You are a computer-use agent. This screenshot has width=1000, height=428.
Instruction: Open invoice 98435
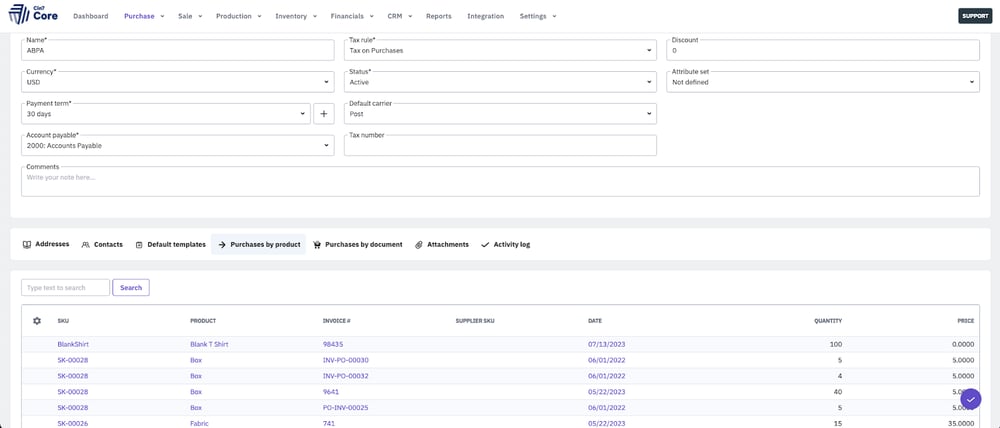point(333,344)
